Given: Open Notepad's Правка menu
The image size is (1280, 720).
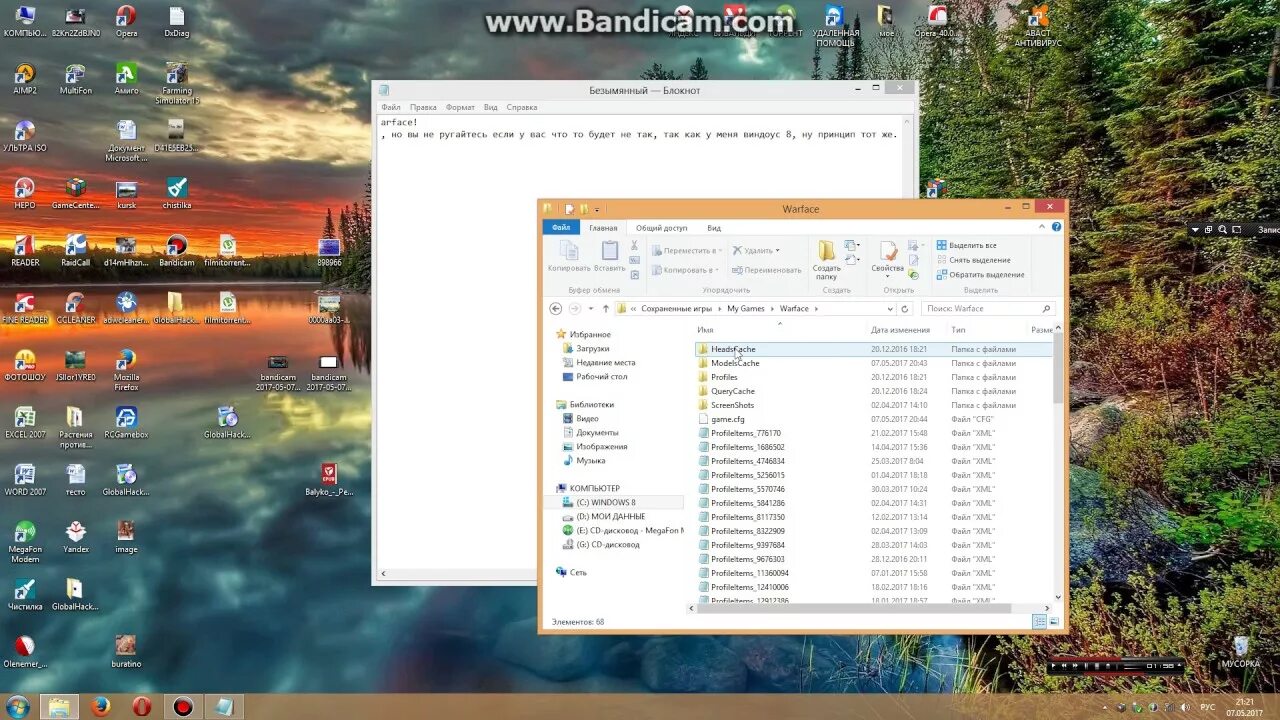Looking at the screenshot, I should 423,107.
